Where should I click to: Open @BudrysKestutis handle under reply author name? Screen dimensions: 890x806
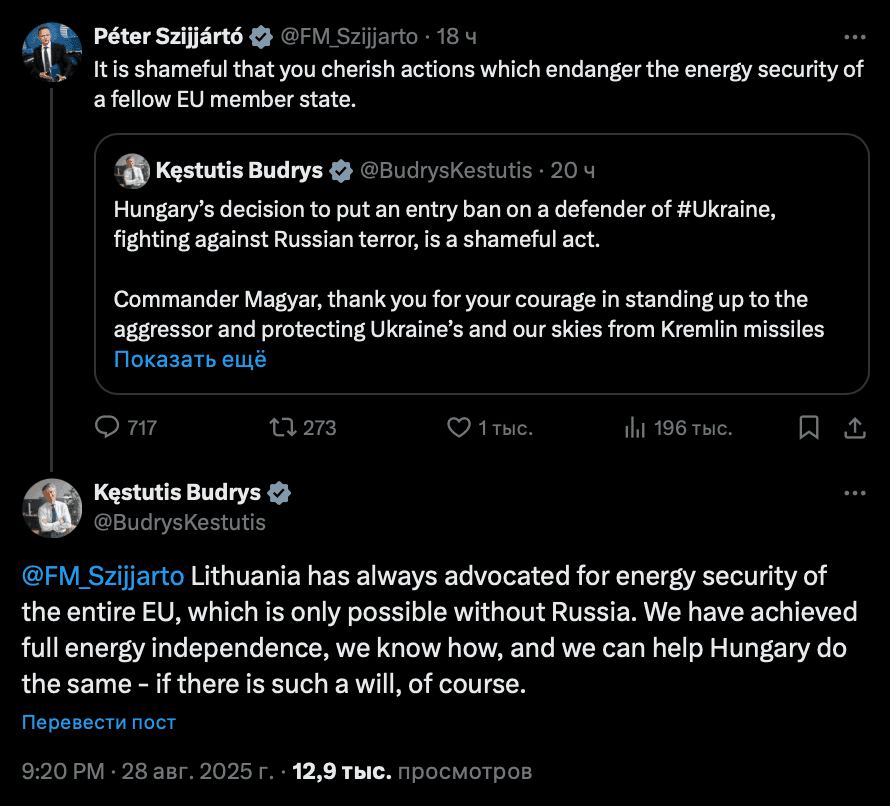[179, 522]
